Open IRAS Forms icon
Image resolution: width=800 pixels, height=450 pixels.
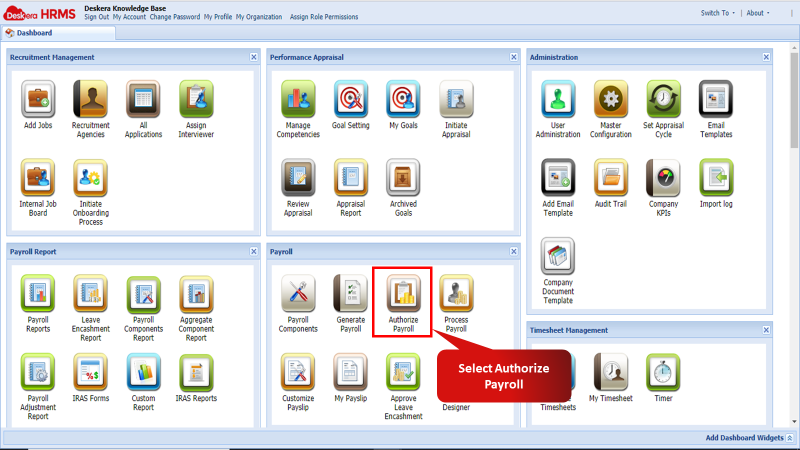pyautogui.click(x=91, y=372)
